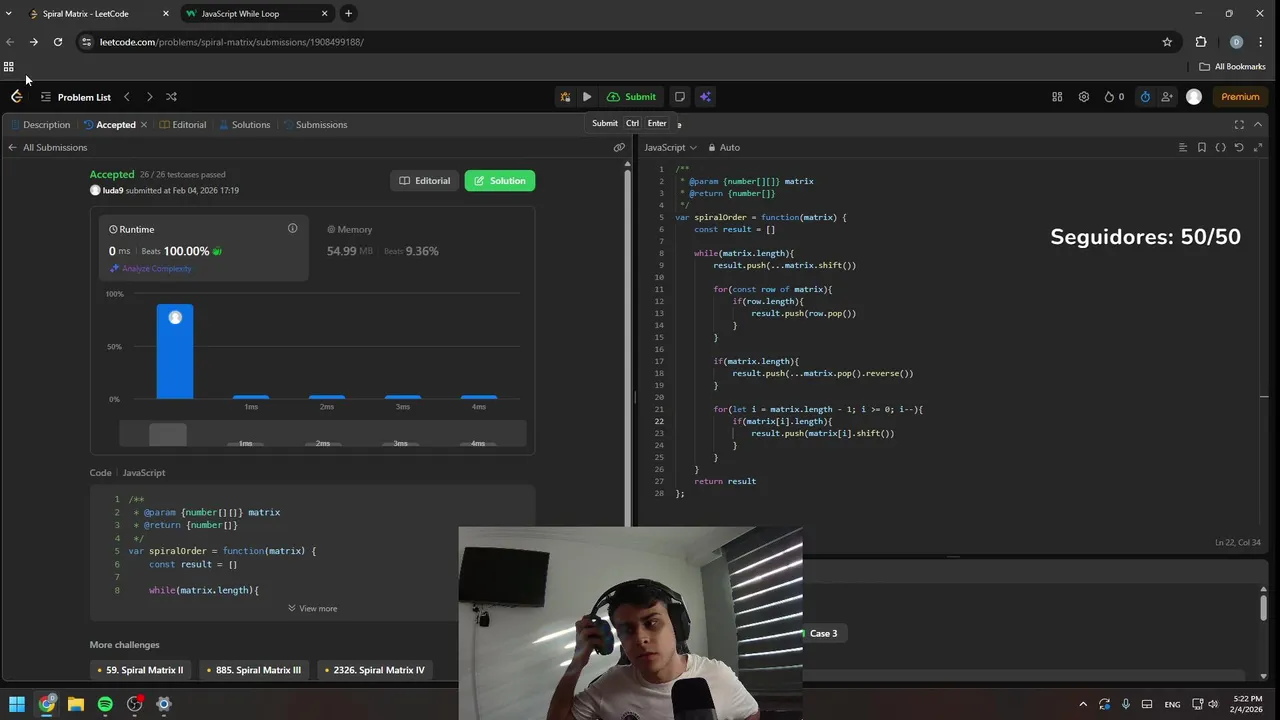Image resolution: width=1280 pixels, height=720 pixels.
Task: Click the editor bookmark icon
Action: (1202, 147)
